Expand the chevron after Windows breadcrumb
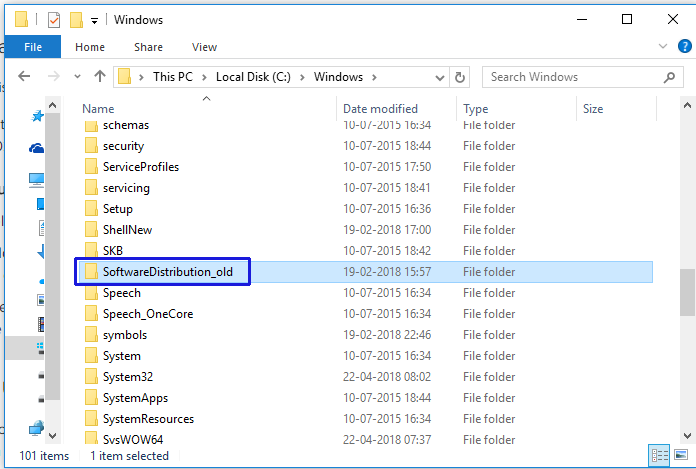This screenshot has width=696, height=469. (375, 77)
